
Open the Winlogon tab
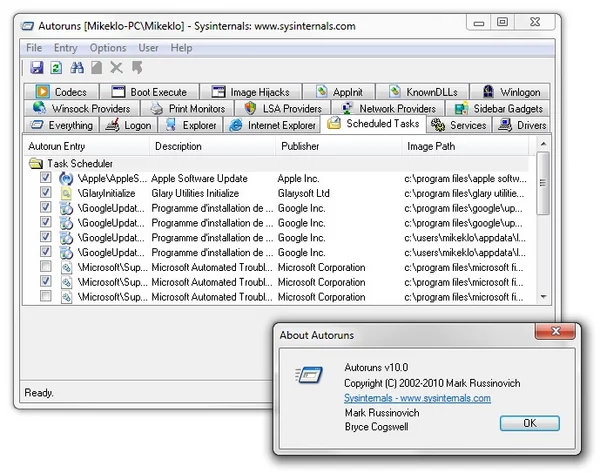[x=510, y=92]
